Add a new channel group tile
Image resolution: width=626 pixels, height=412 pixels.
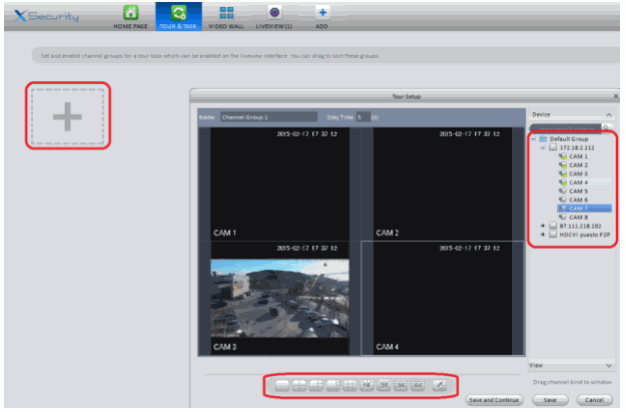(67, 116)
